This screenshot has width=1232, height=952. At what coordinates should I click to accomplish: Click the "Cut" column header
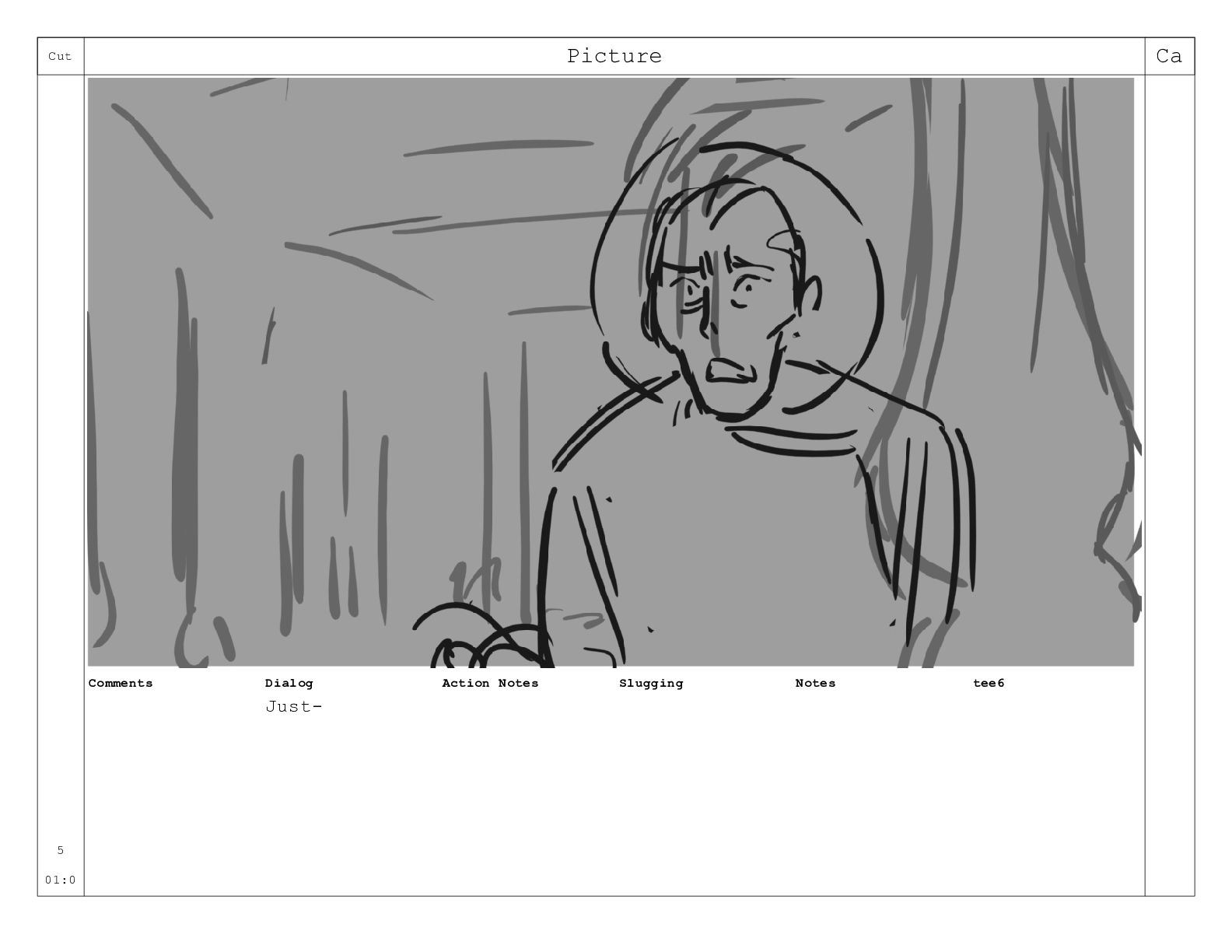60,56
